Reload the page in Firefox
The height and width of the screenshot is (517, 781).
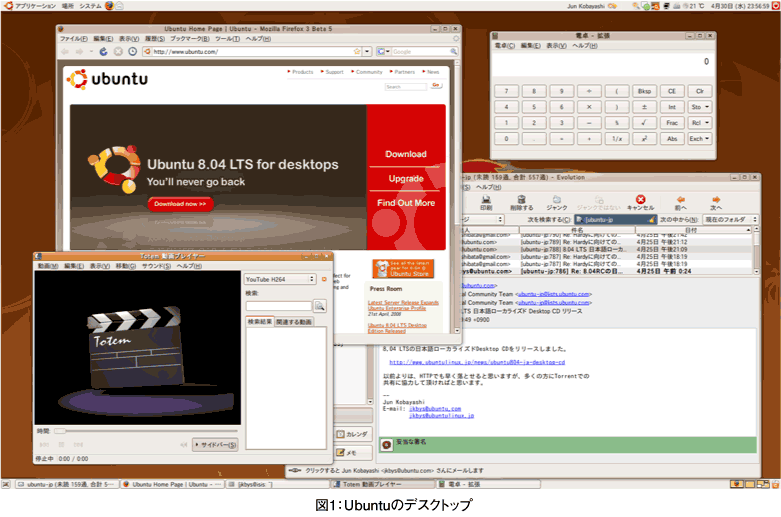click(x=104, y=51)
